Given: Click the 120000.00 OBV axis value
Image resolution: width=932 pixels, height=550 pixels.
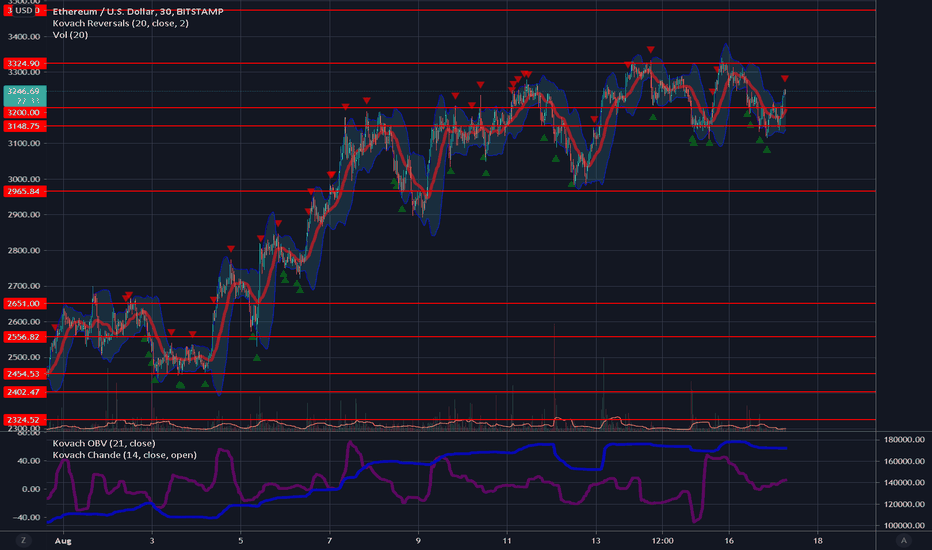Looking at the screenshot, I should pos(904,504).
